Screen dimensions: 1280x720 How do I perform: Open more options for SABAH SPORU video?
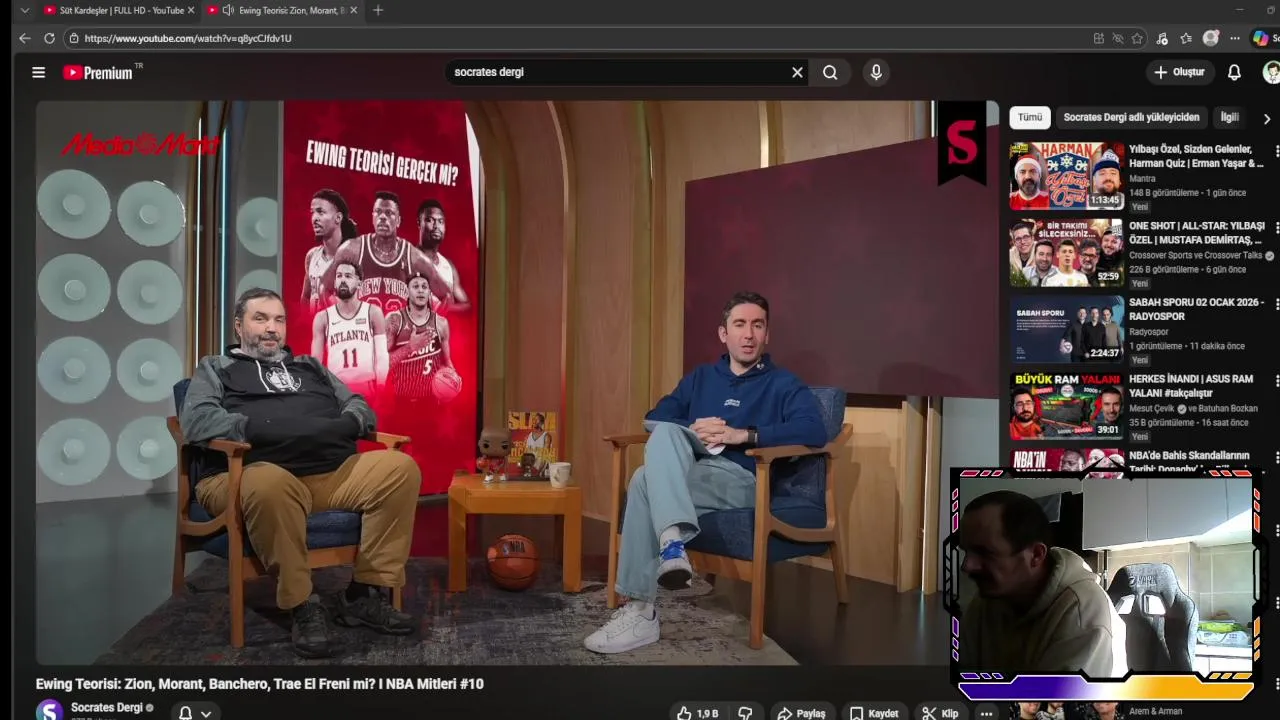pos(1276,305)
